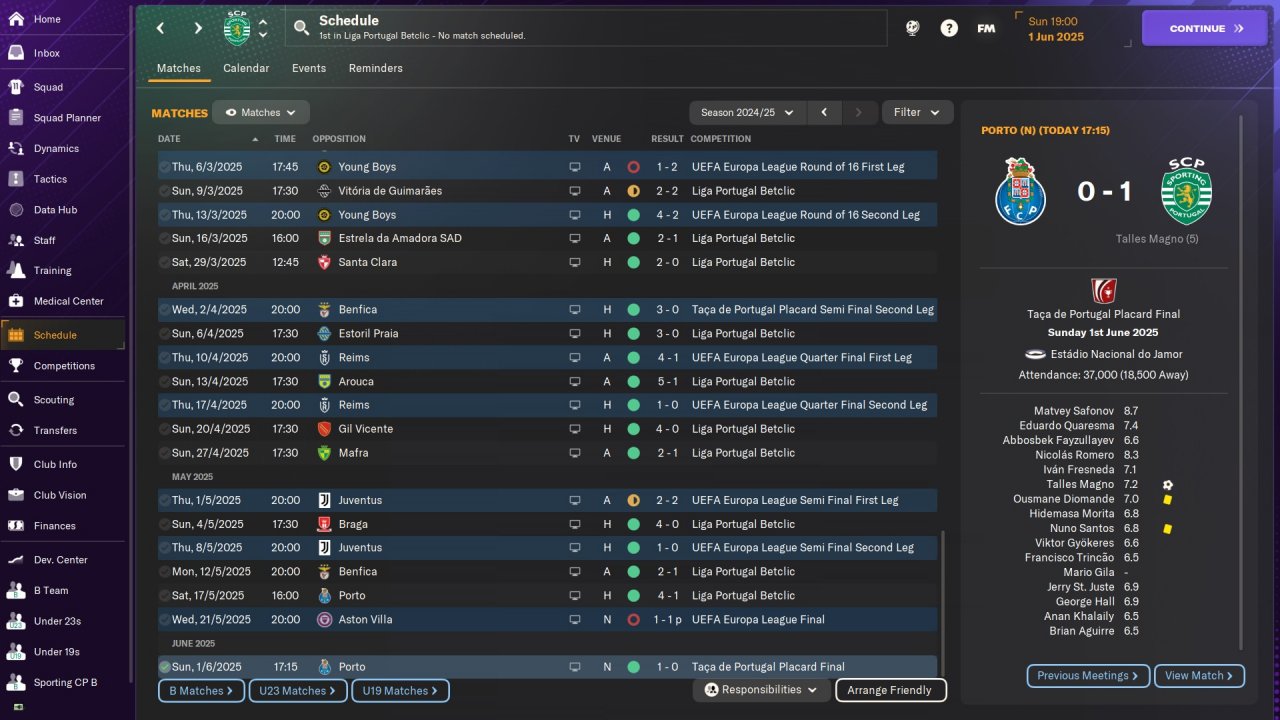Expand the Filter dropdown
This screenshot has height=720, width=1280.
tap(917, 112)
